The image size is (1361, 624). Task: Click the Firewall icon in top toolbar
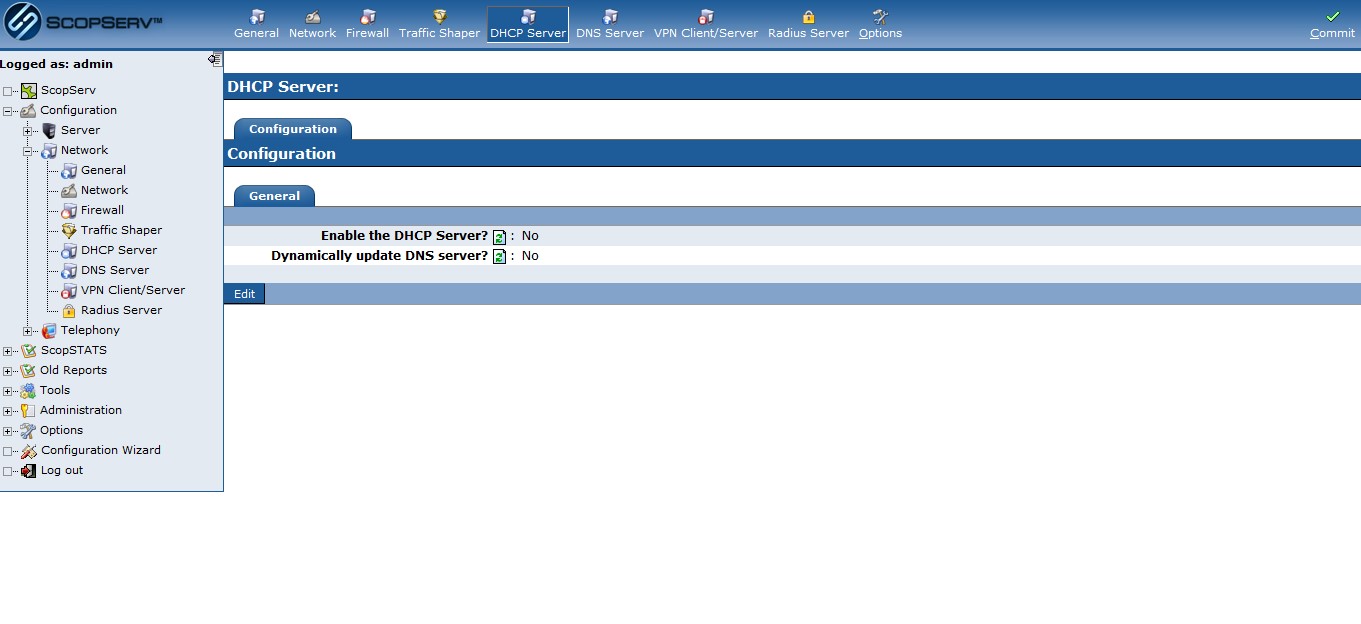click(x=367, y=17)
